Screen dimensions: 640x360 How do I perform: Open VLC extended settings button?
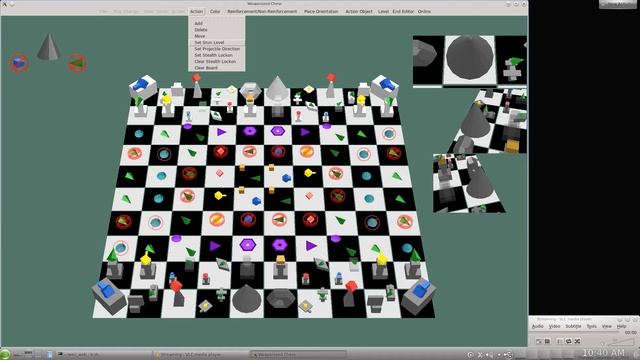click(547, 341)
